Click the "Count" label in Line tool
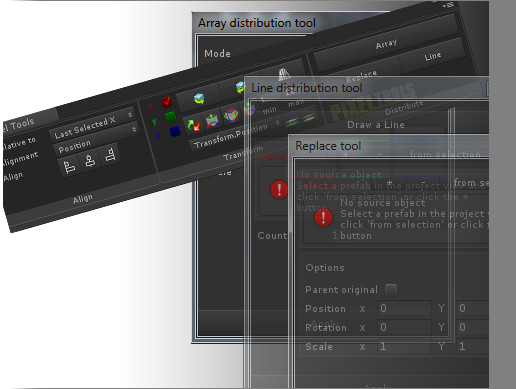Screen dimensions: 516x389 pyautogui.click(x=272, y=236)
